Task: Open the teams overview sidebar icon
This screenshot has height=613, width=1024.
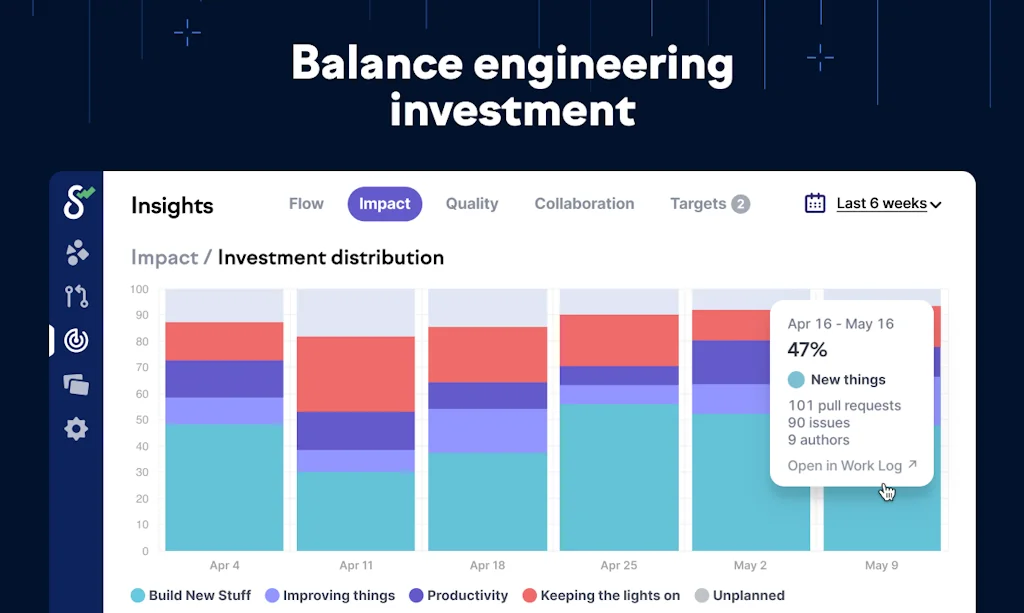Action: pyautogui.click(x=77, y=253)
